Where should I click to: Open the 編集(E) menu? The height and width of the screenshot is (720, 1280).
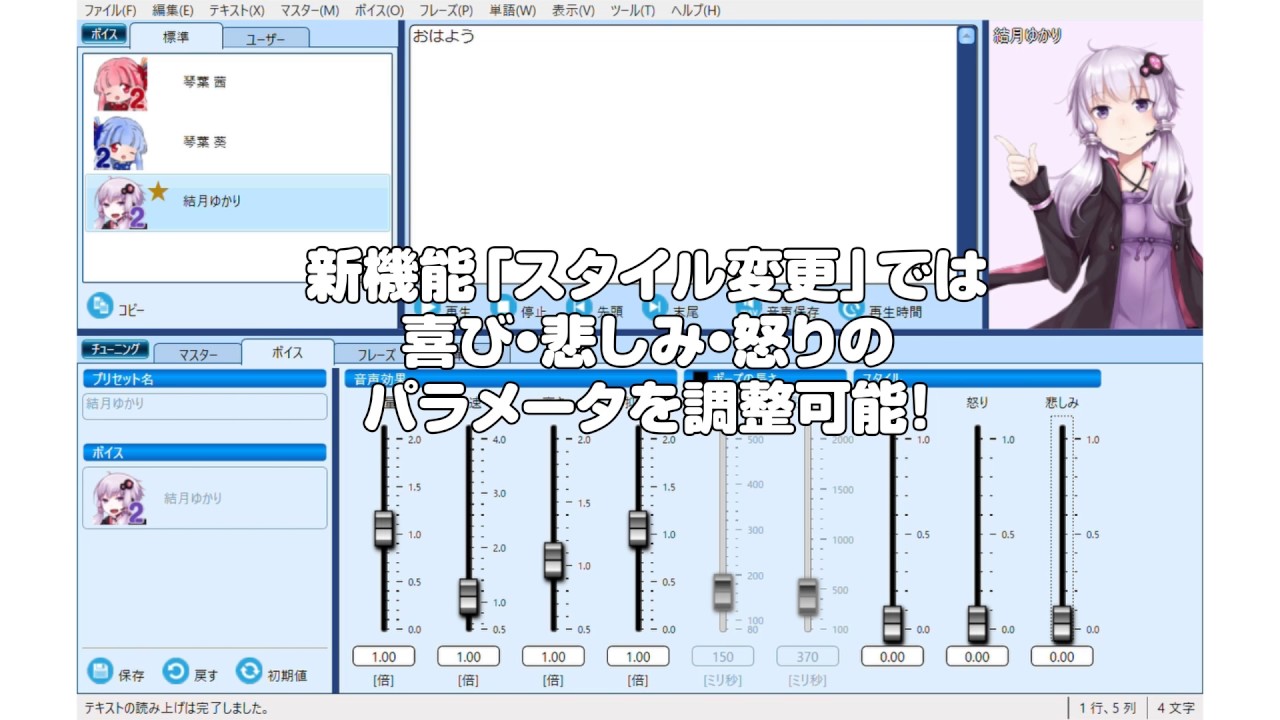172,10
